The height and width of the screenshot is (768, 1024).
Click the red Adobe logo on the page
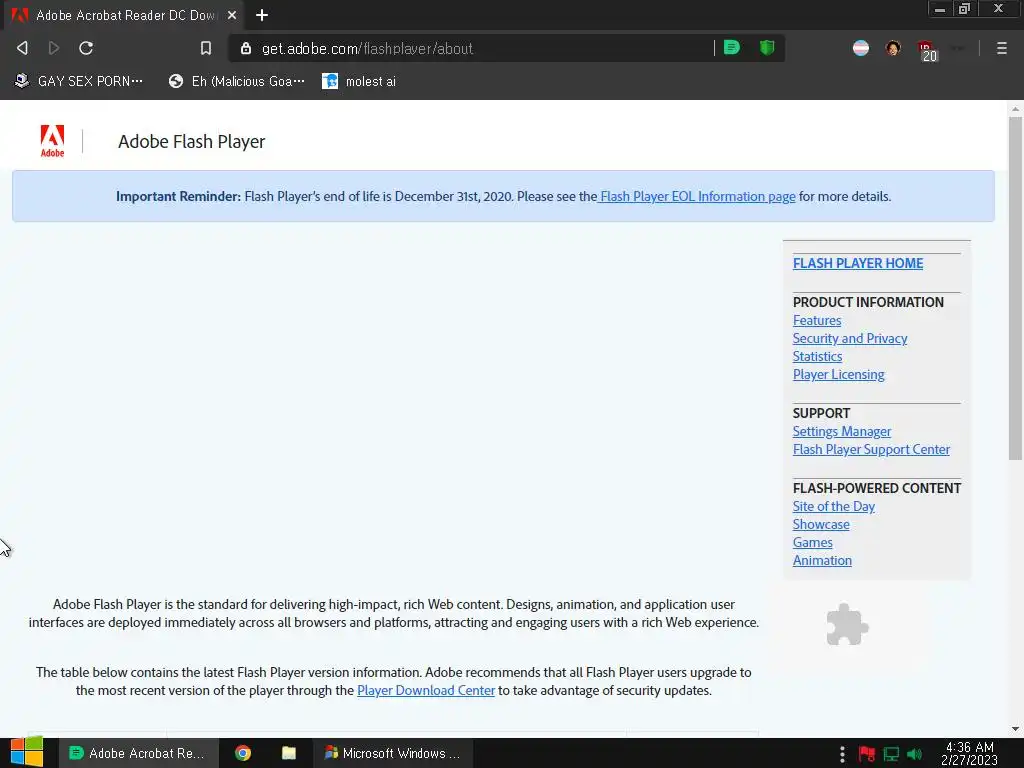[52, 141]
